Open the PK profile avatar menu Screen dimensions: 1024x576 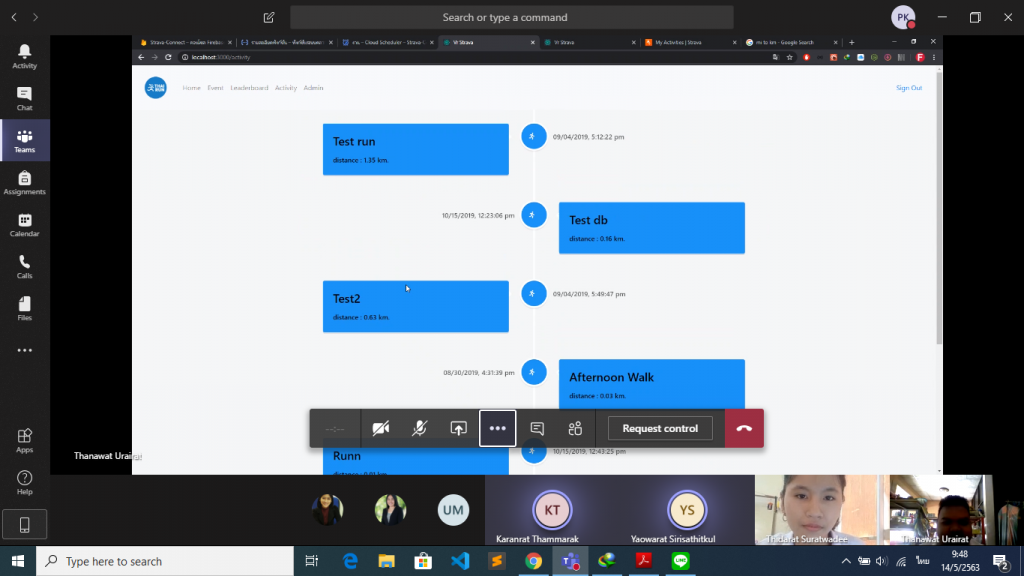[x=902, y=17]
